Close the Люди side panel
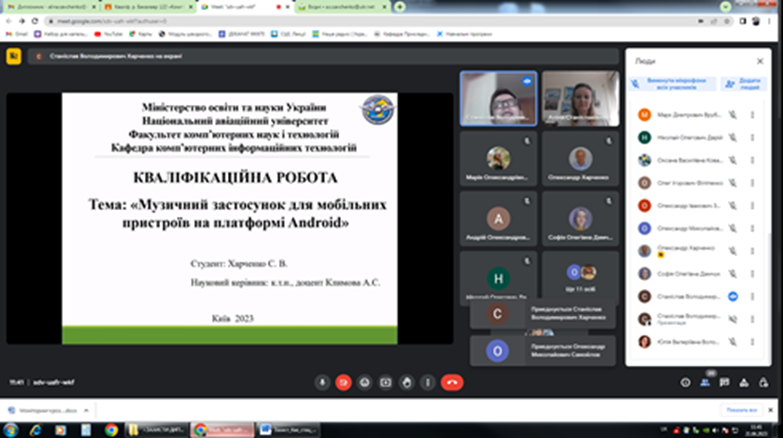Viewport: 783px width, 438px height. 760,61
